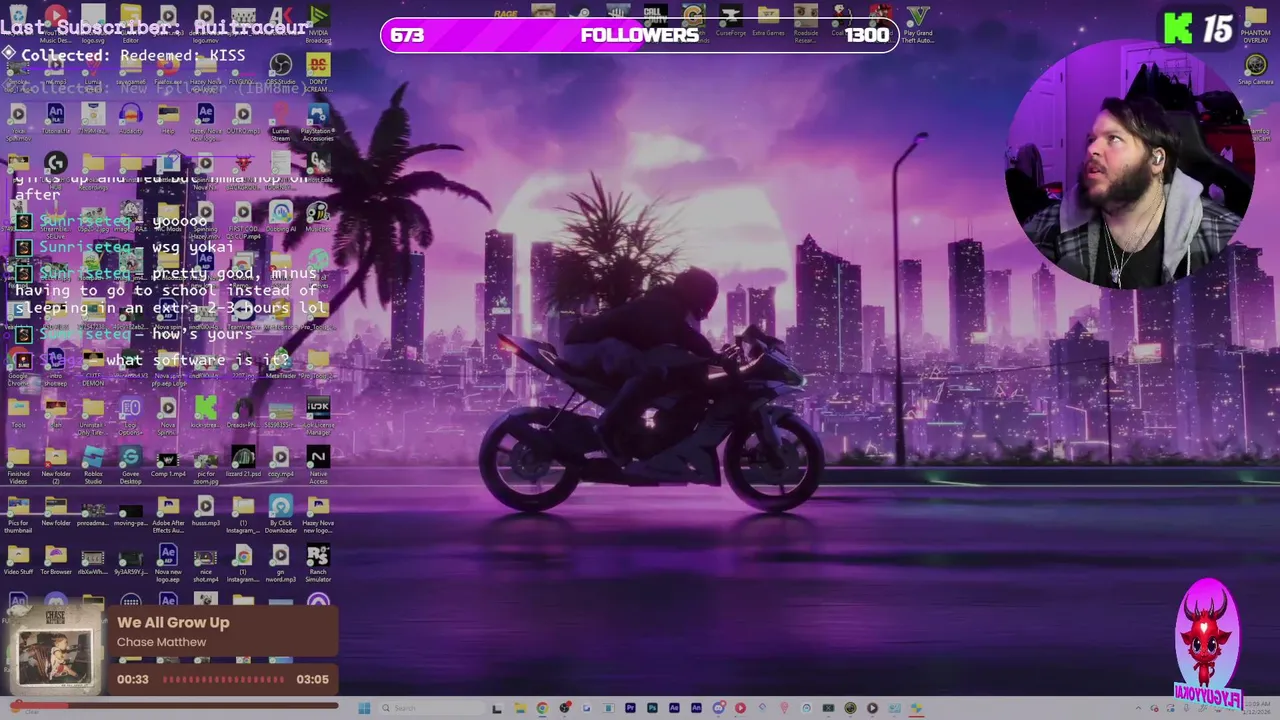Select the Finished Videos folder
This screenshot has height=720, width=1280.
(x=18, y=465)
